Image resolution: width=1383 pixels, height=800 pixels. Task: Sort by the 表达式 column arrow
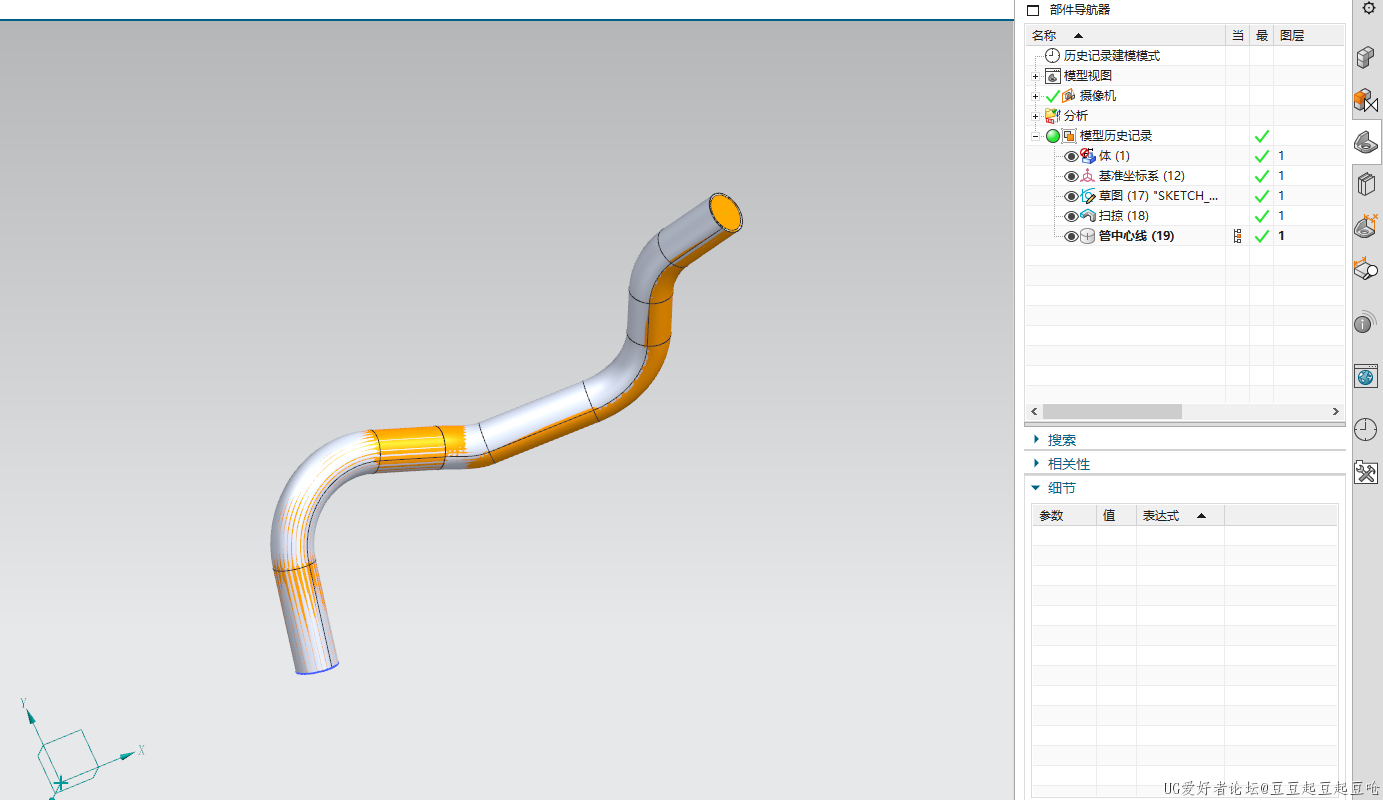(1202, 516)
